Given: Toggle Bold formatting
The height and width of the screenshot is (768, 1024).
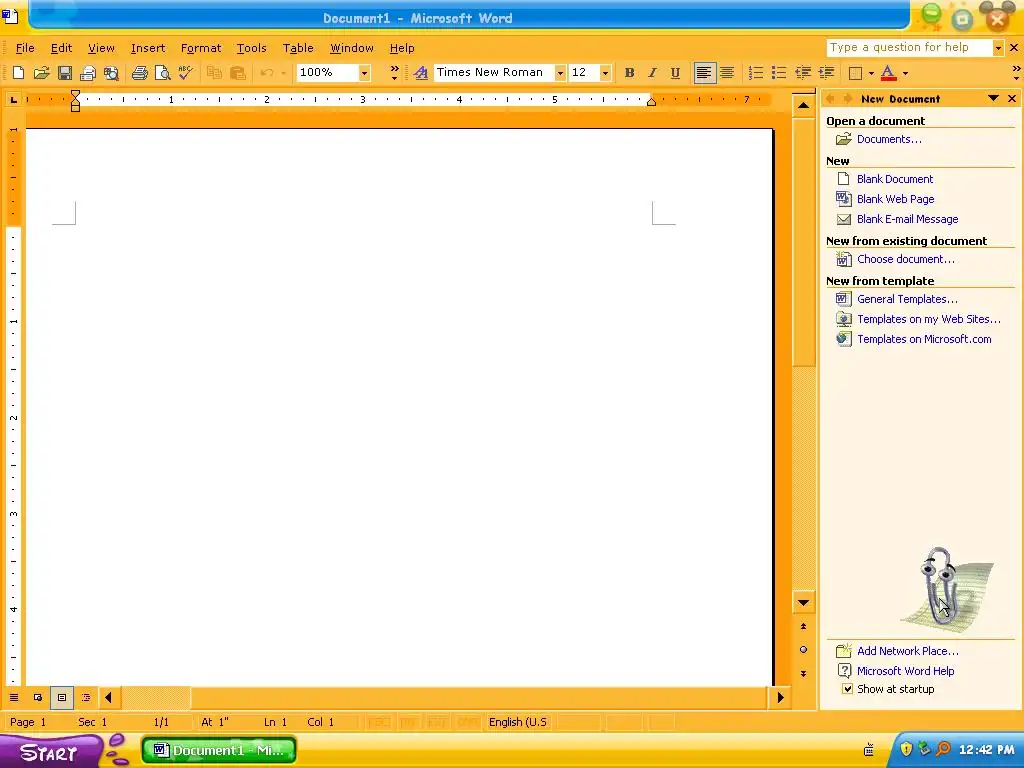Looking at the screenshot, I should click(630, 73).
